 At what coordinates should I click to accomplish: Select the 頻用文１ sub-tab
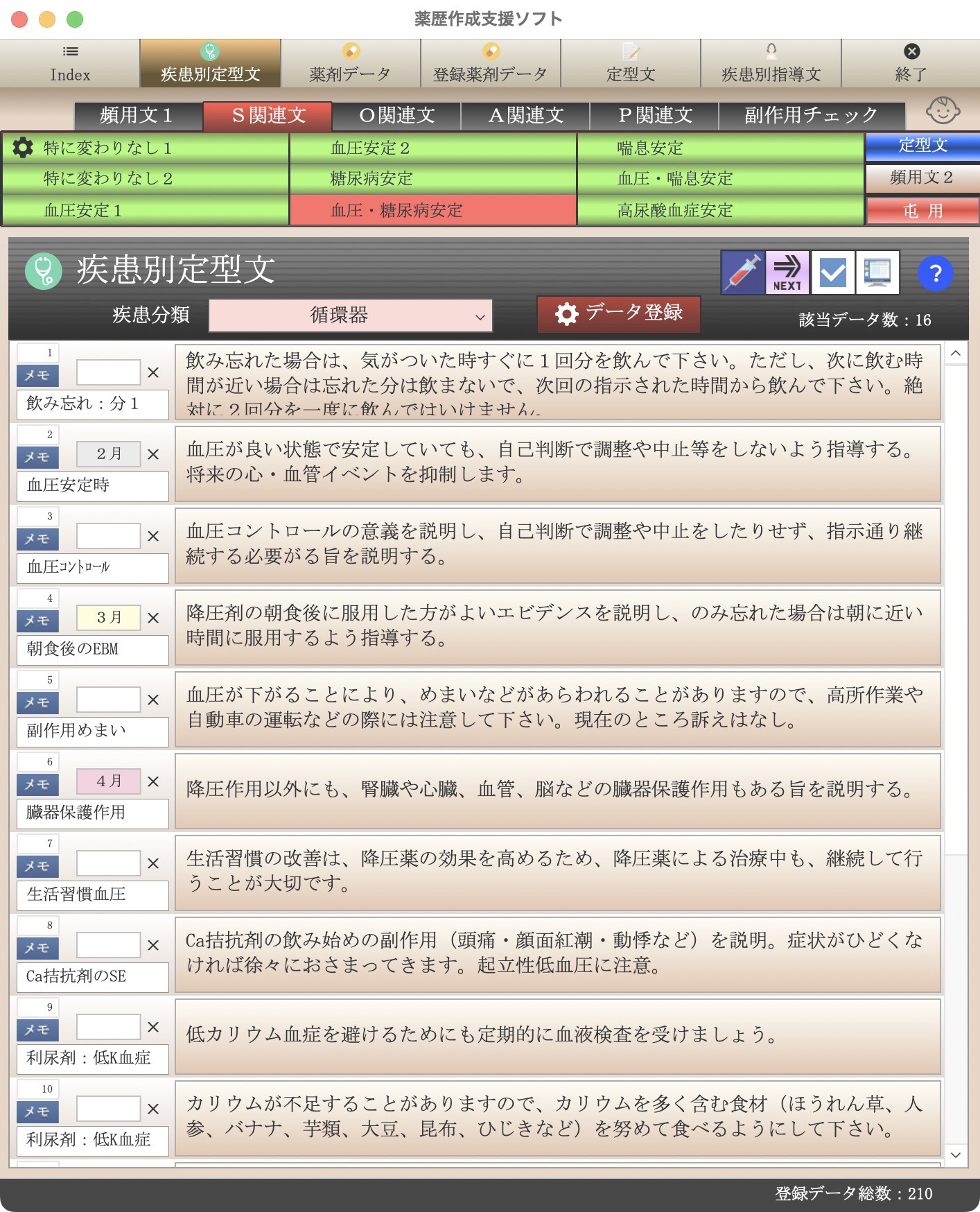138,116
